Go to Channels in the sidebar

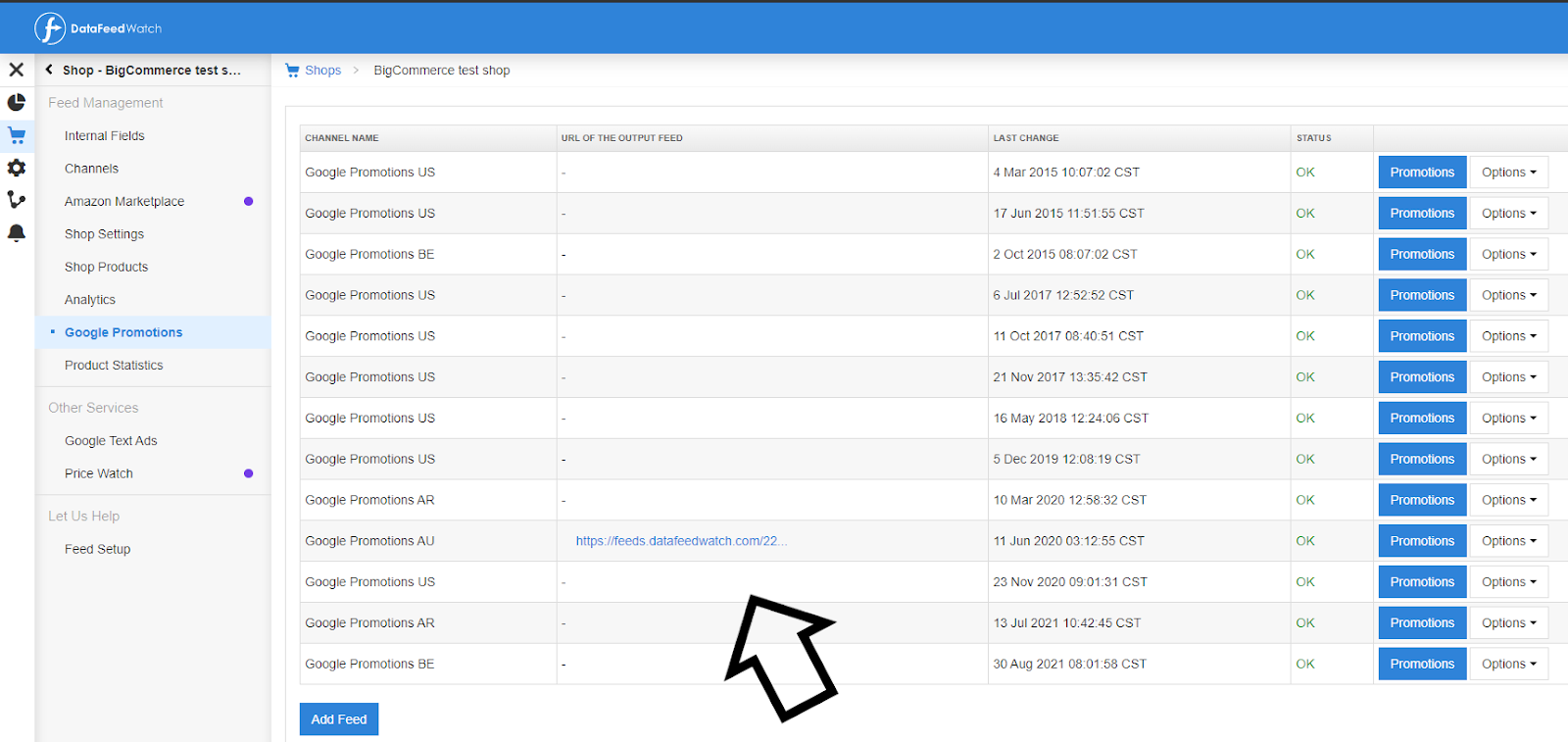(91, 169)
